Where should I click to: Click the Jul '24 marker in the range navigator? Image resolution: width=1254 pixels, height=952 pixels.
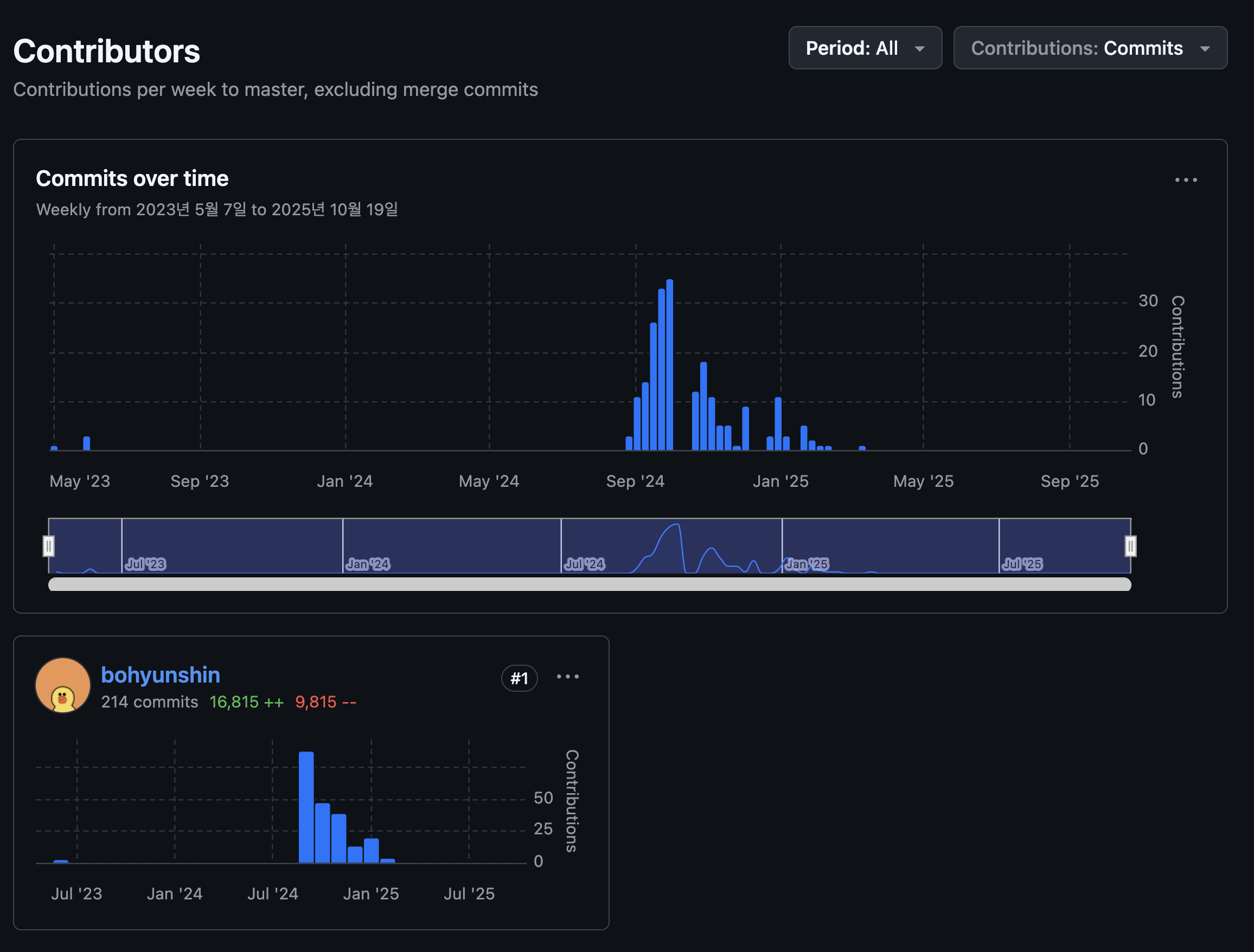pos(585,564)
